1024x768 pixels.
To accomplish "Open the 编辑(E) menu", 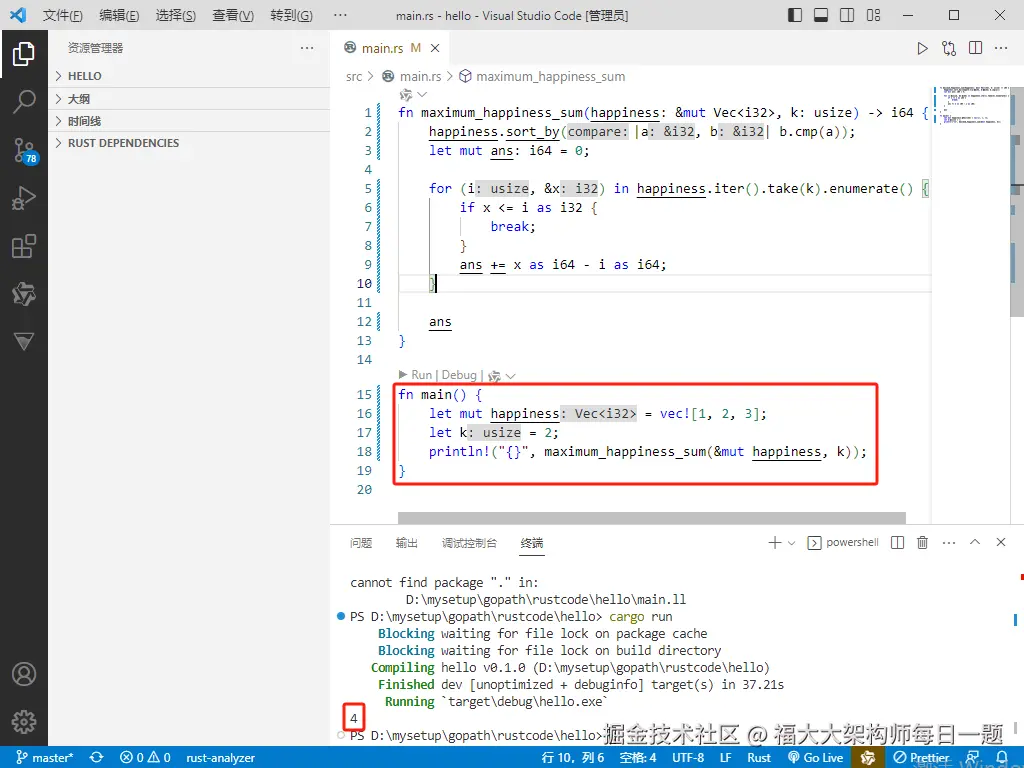I will tap(119, 15).
